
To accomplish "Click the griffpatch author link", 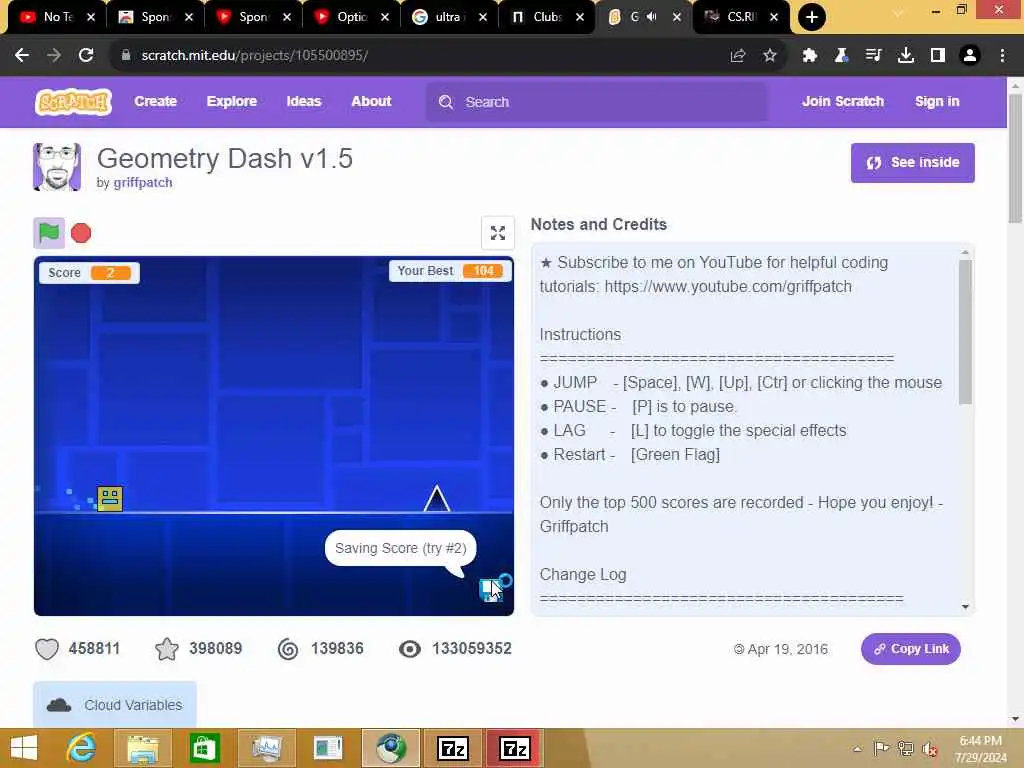I will click(x=143, y=183).
